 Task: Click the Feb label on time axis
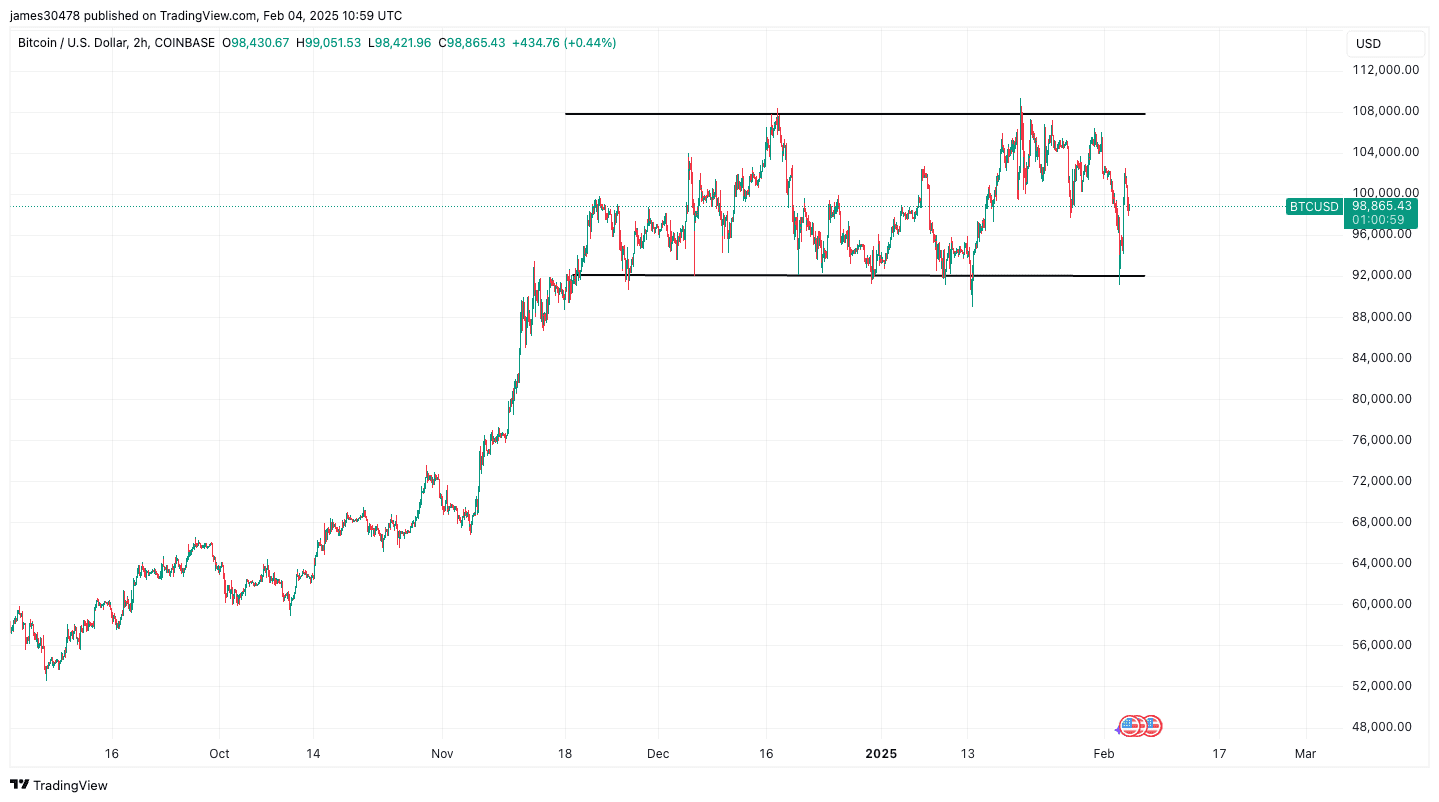[x=1104, y=754]
